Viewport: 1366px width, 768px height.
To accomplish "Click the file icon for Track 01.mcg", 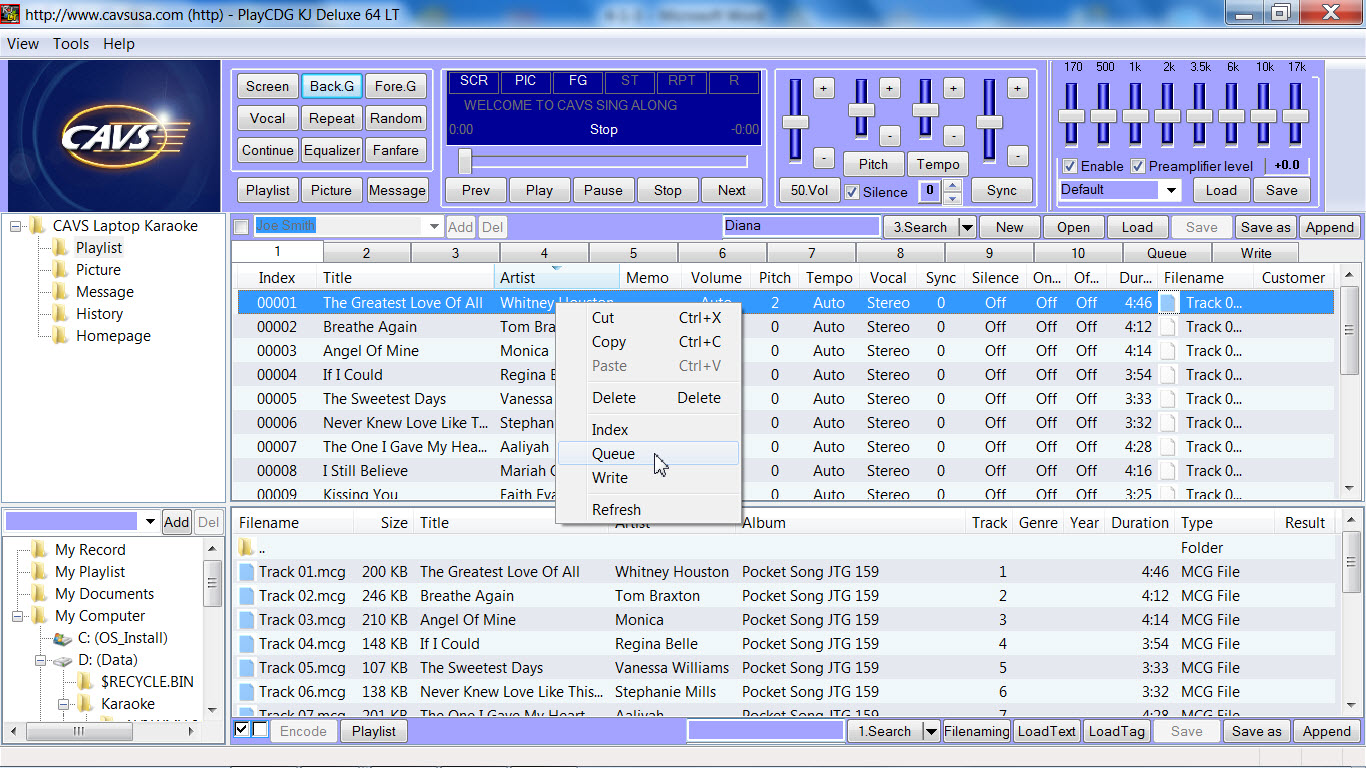I will coord(247,572).
